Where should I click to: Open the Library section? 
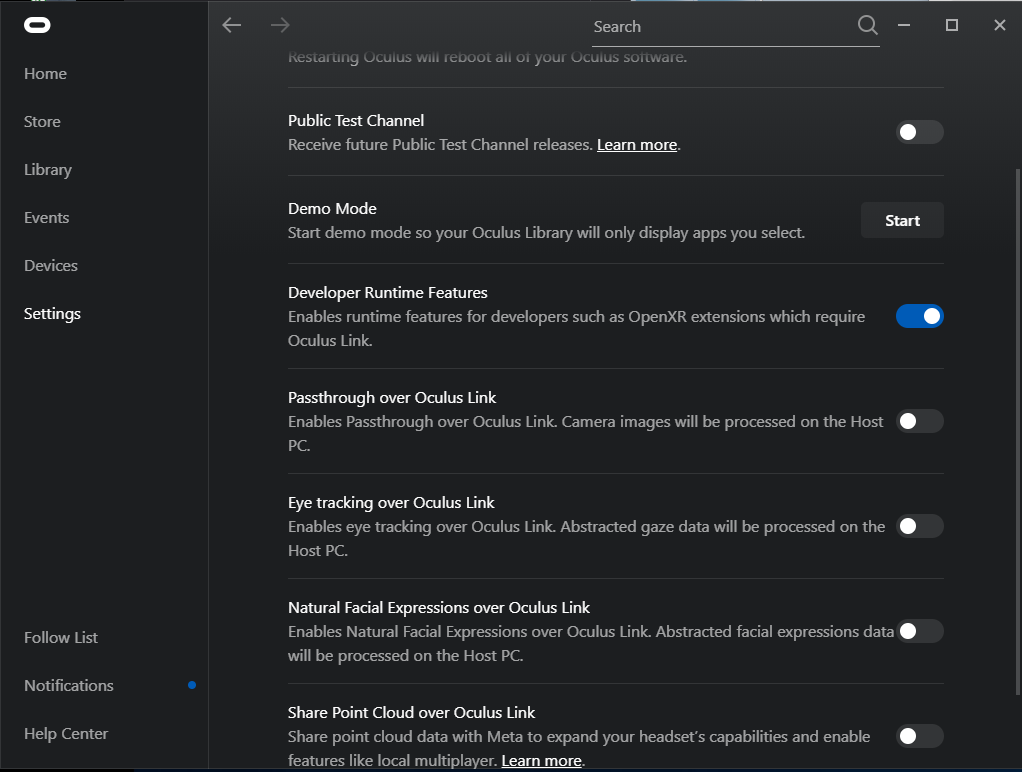pos(48,170)
